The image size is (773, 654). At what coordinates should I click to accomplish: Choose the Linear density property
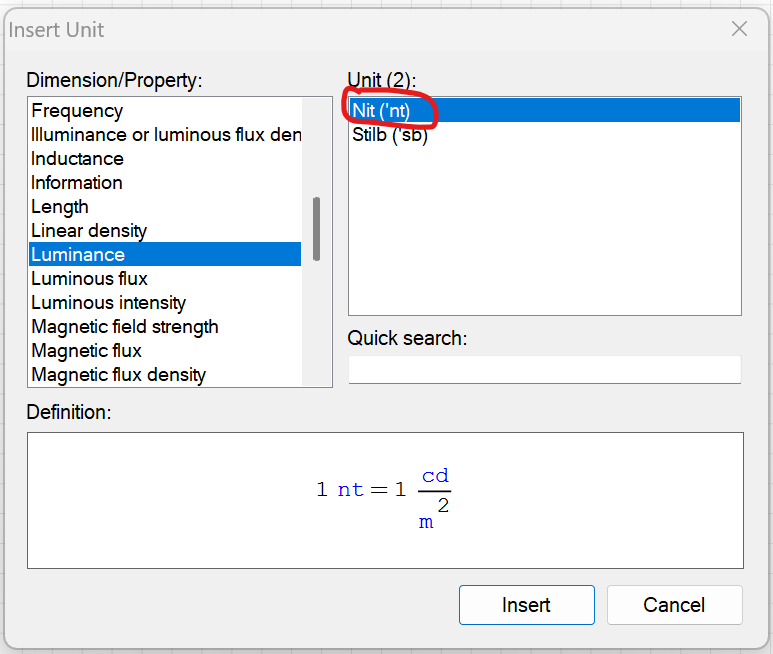[x=89, y=231]
